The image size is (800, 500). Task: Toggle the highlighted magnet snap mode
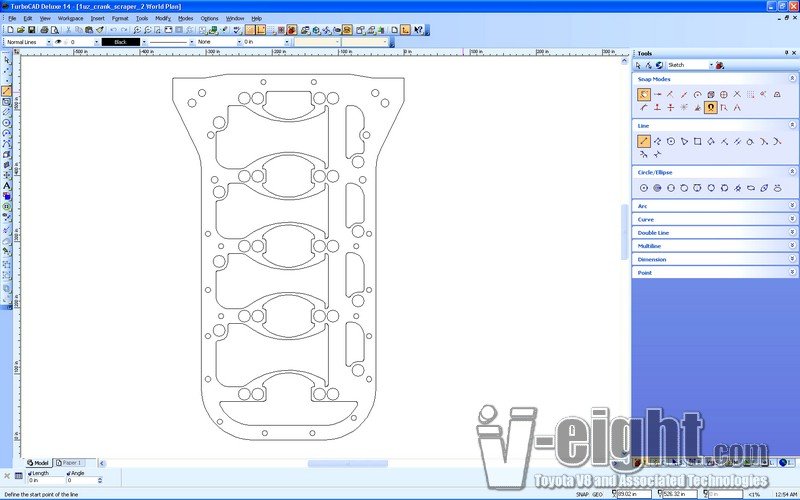point(710,107)
